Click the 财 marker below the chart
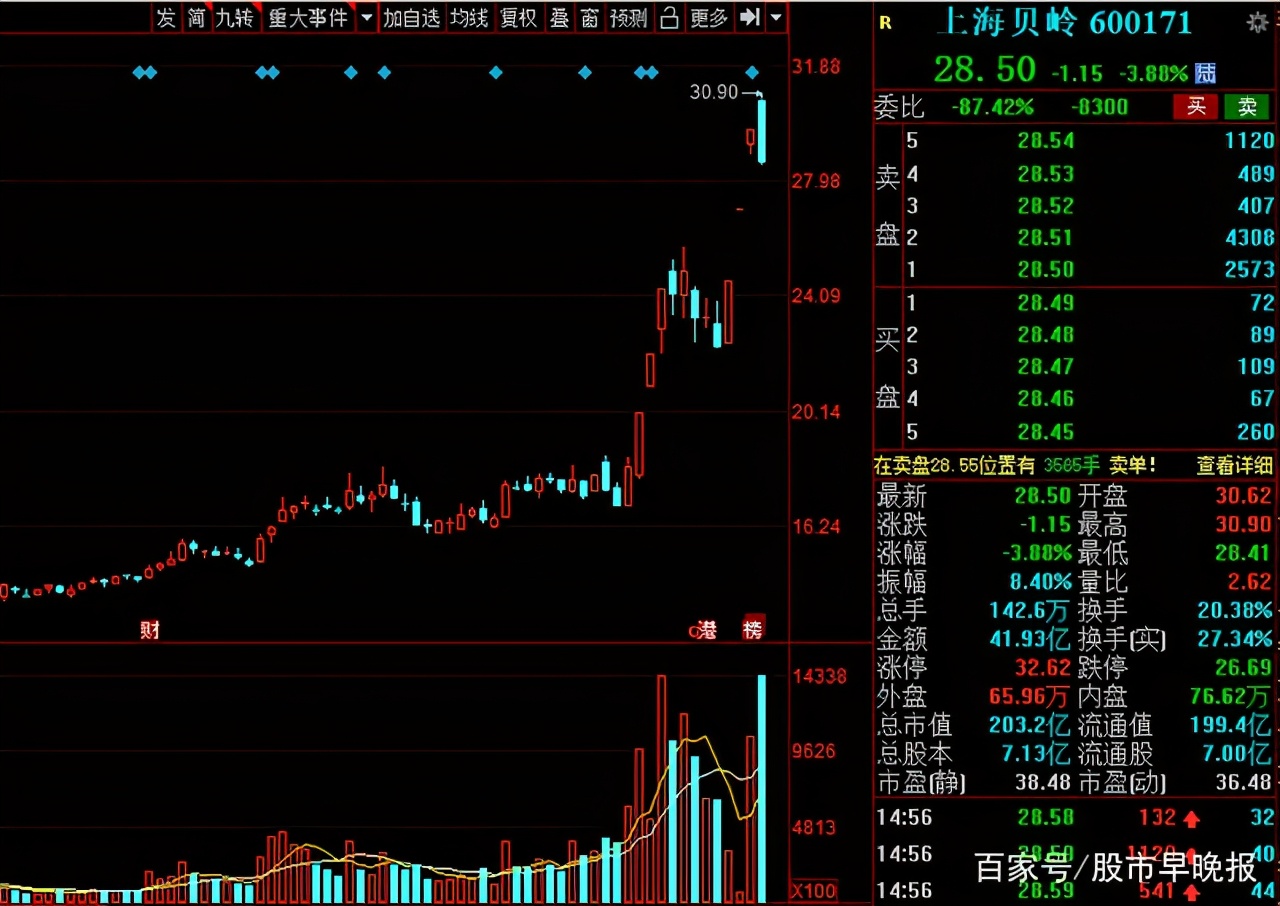The width and height of the screenshot is (1280, 906). click(x=150, y=630)
